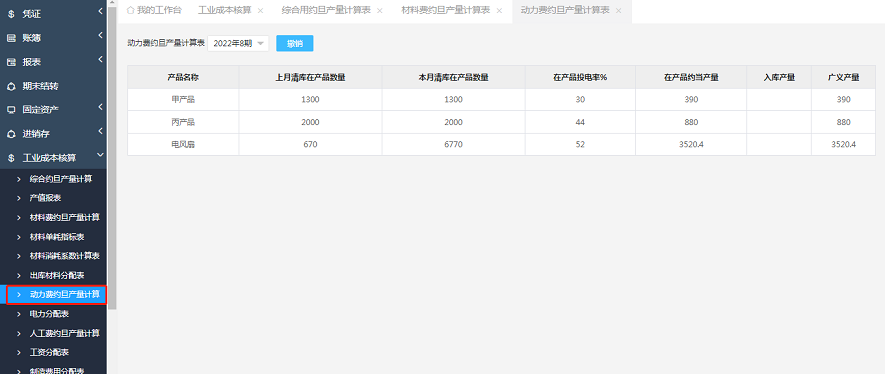
Task: Click the dollar icon beside 凭证
Action: tap(11, 14)
